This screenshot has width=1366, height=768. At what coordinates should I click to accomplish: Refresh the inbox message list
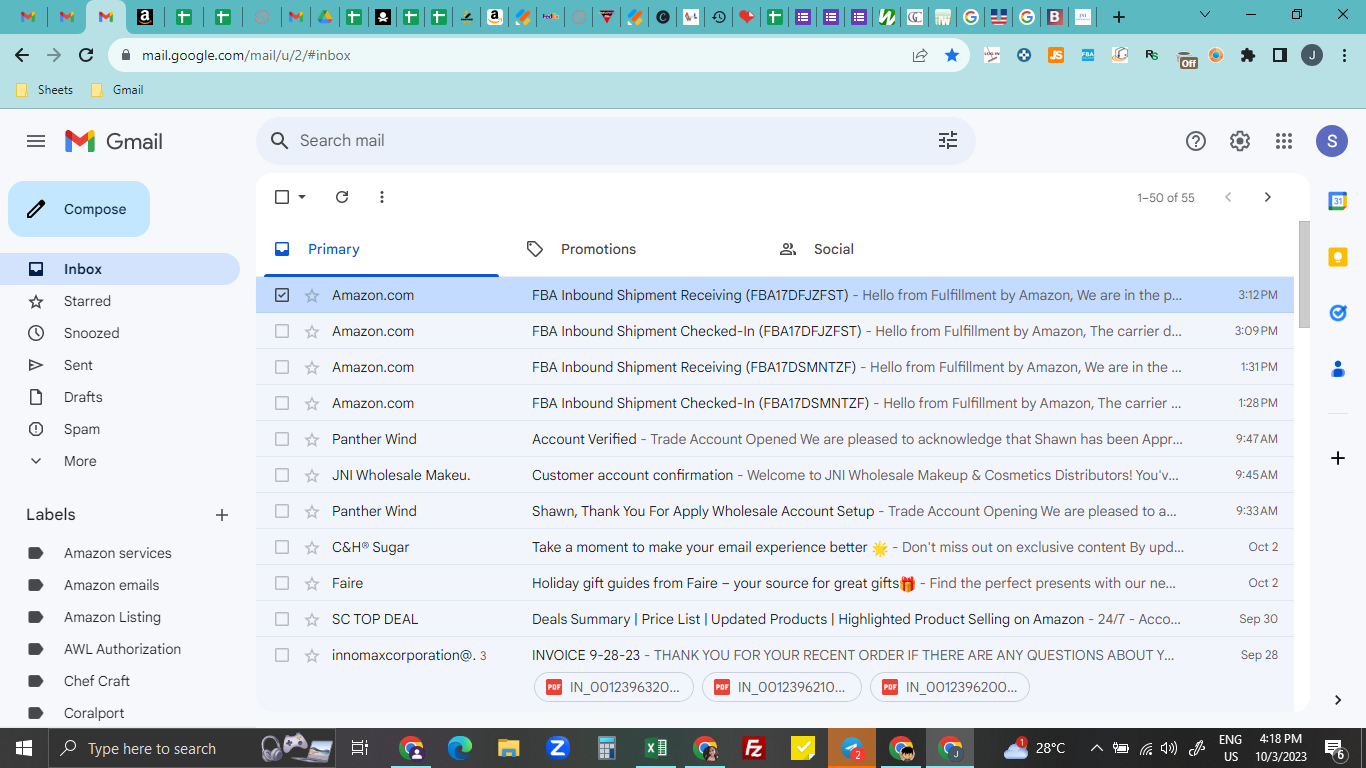tap(342, 197)
